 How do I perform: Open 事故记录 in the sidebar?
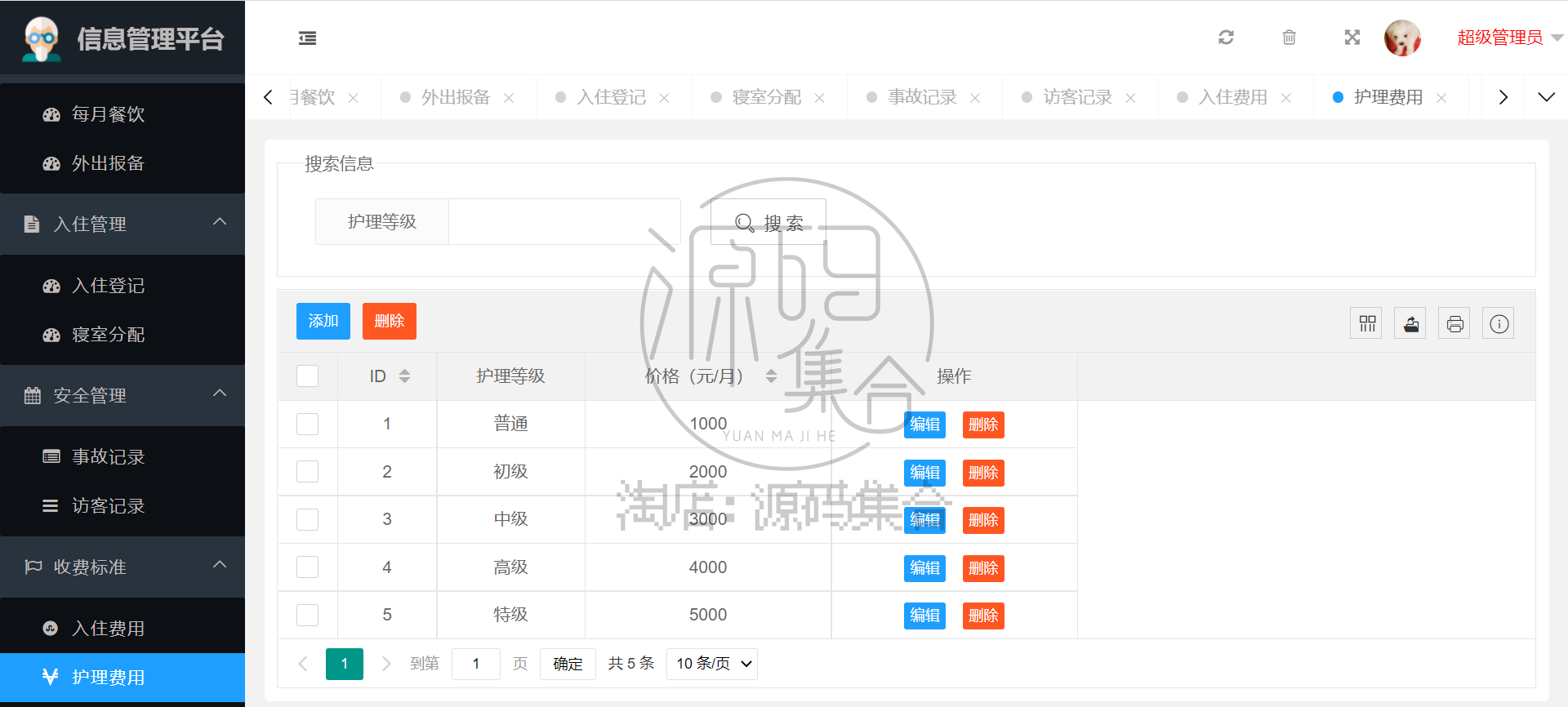pos(122,457)
